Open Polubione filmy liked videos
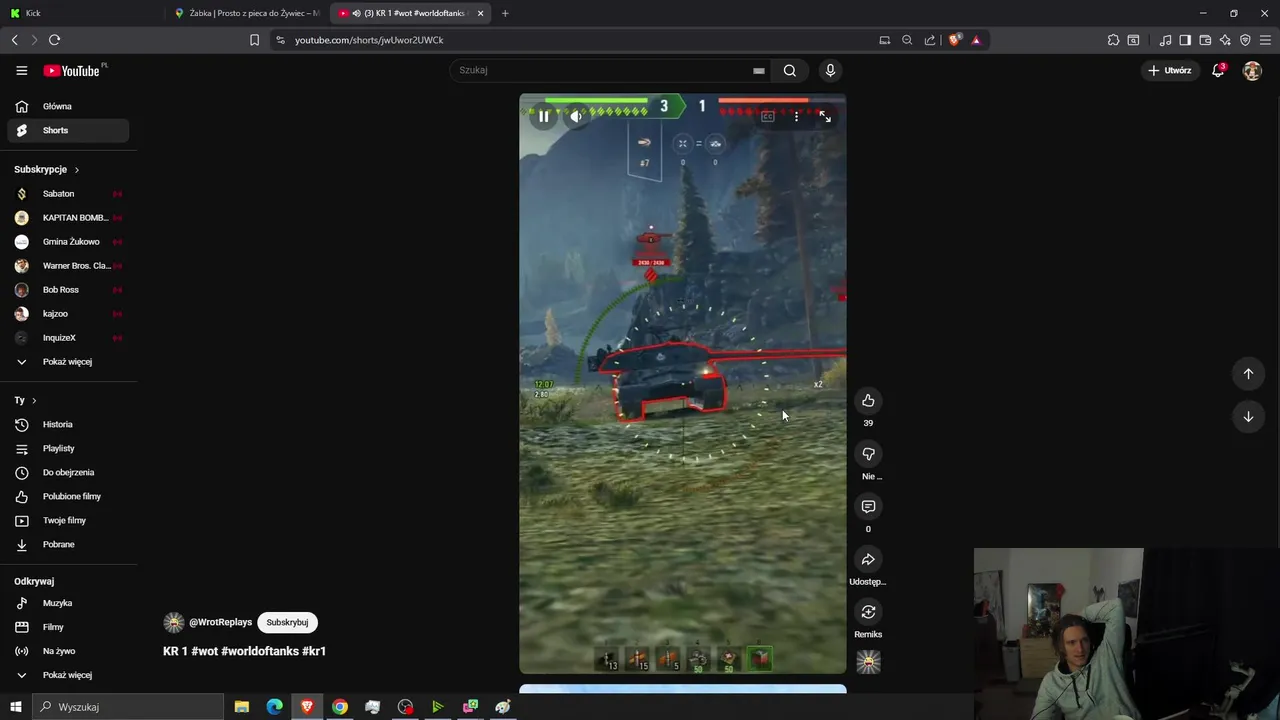The height and width of the screenshot is (720, 1280). [x=67, y=496]
